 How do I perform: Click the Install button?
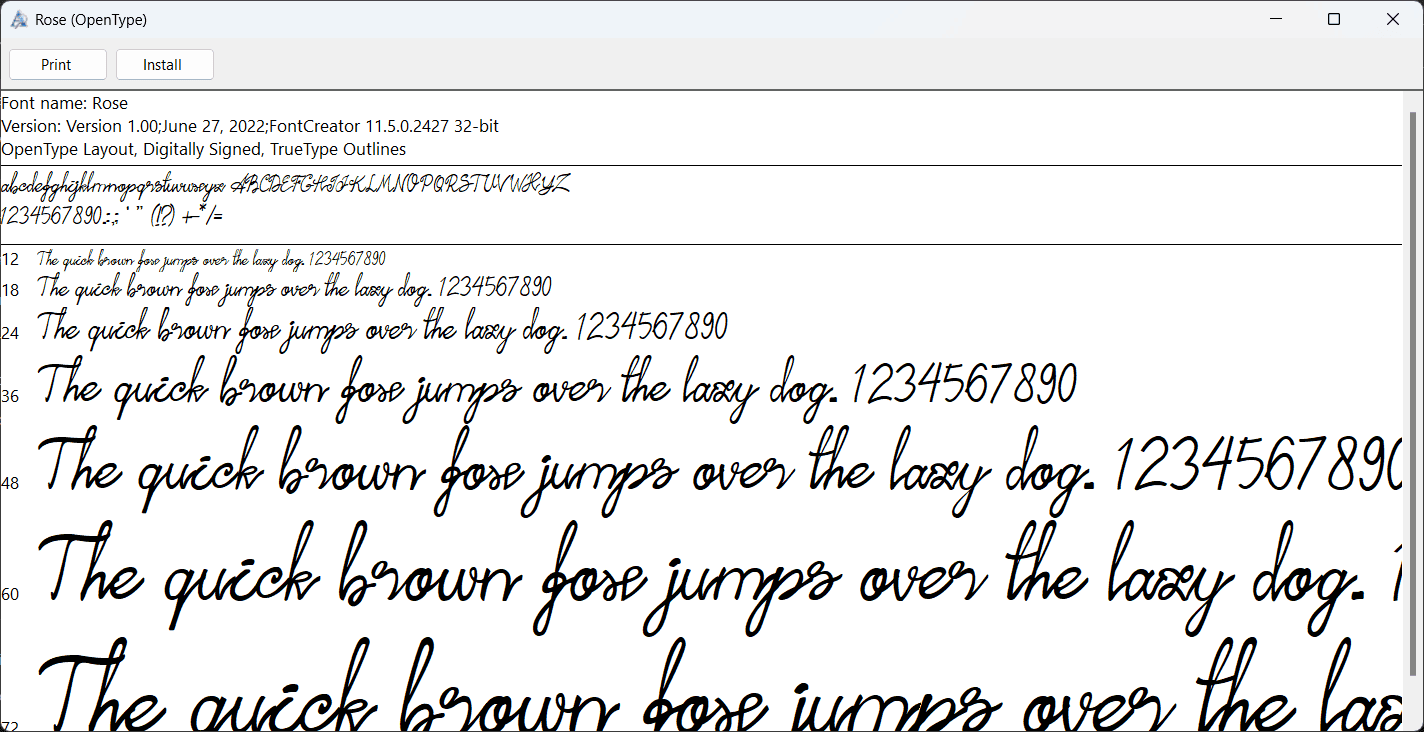tap(164, 64)
